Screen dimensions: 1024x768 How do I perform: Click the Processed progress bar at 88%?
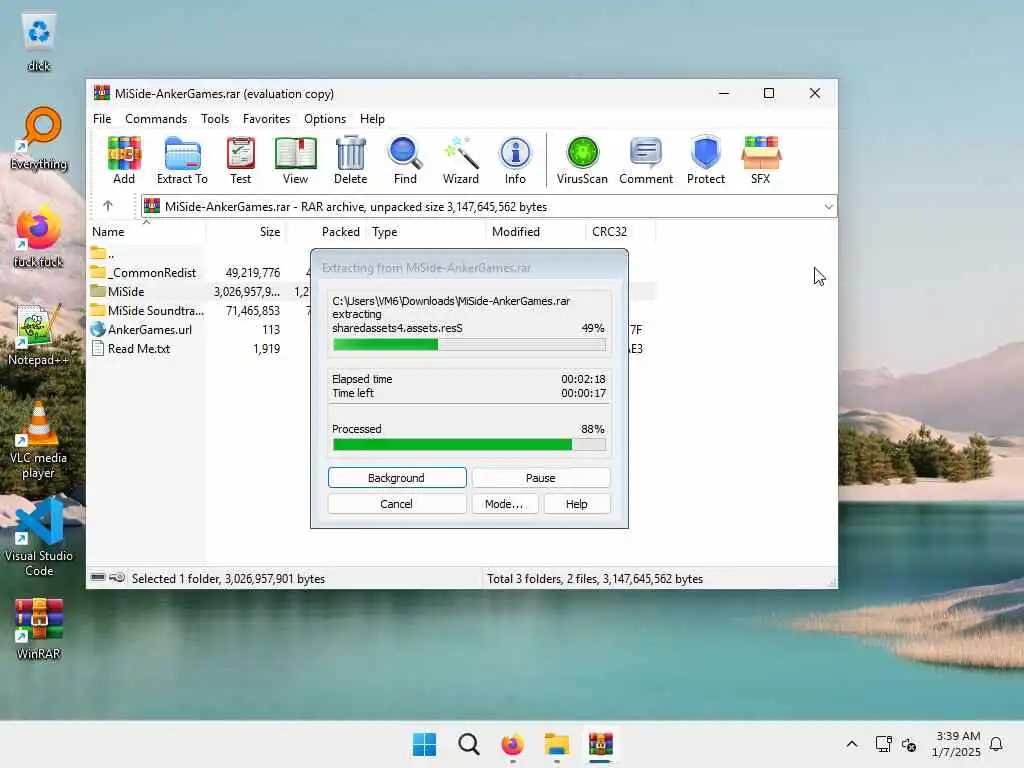pyautogui.click(x=469, y=445)
